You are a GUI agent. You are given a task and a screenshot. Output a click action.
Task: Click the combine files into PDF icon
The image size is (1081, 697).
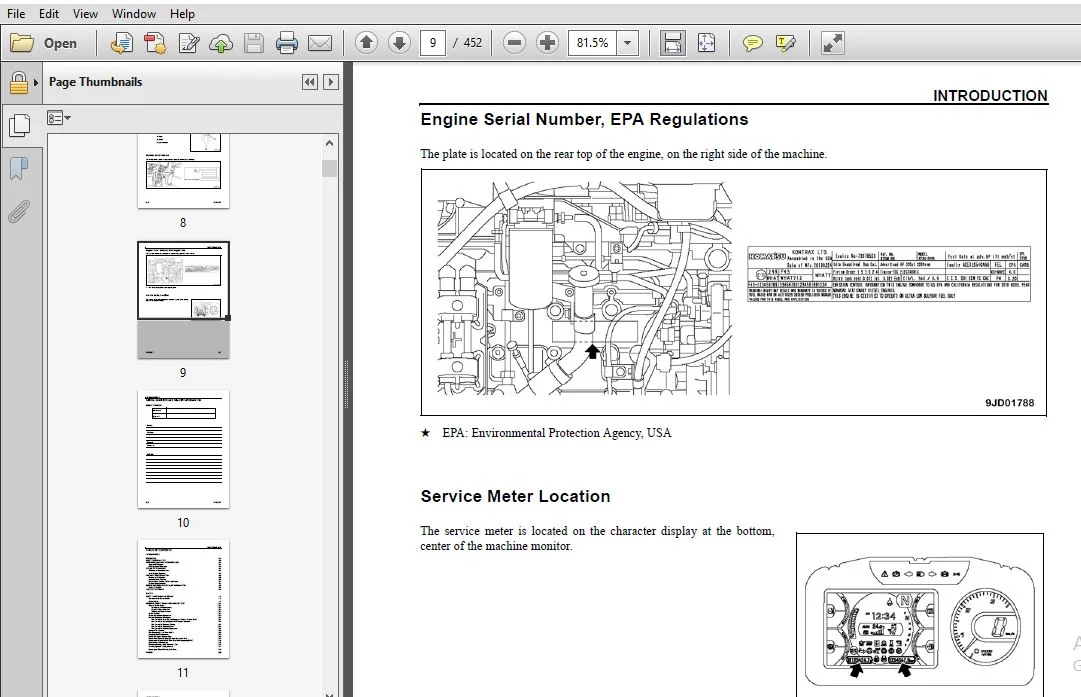coord(154,43)
